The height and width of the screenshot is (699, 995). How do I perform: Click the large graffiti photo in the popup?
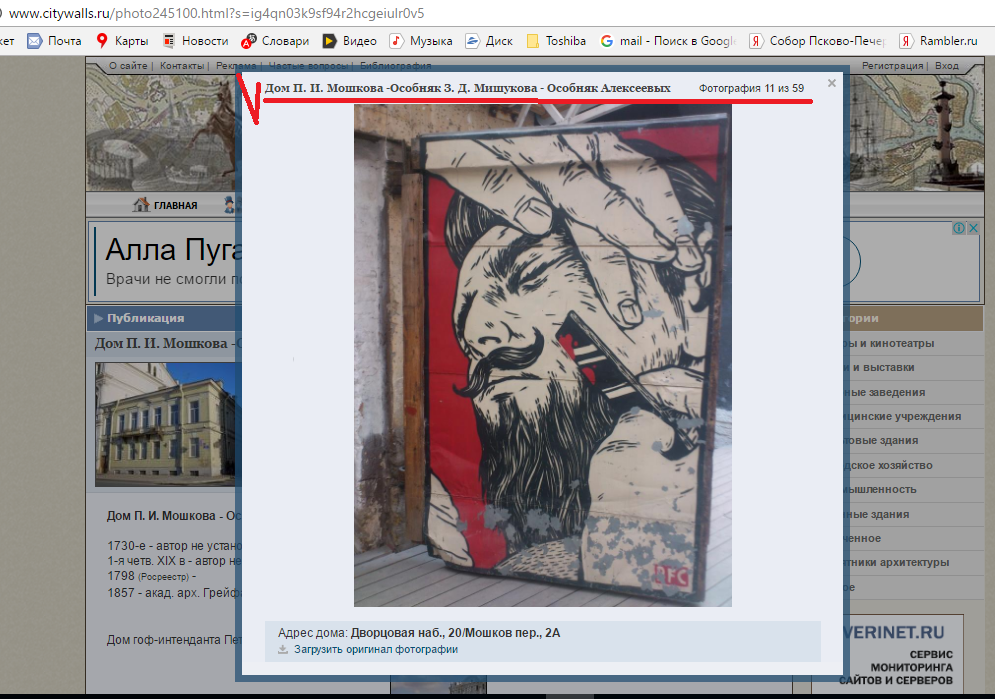(x=543, y=355)
